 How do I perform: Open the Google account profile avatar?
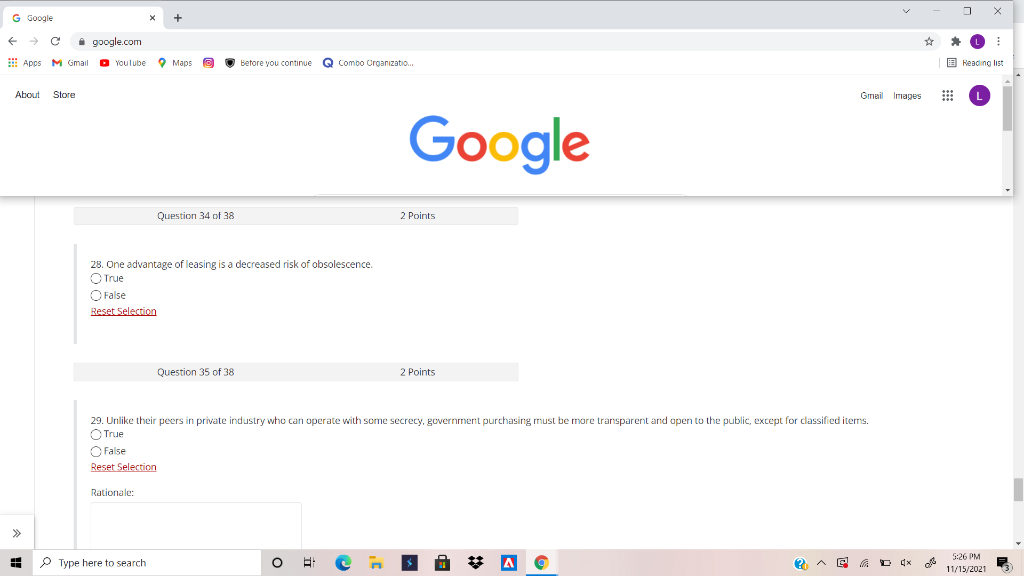pyautogui.click(x=979, y=95)
